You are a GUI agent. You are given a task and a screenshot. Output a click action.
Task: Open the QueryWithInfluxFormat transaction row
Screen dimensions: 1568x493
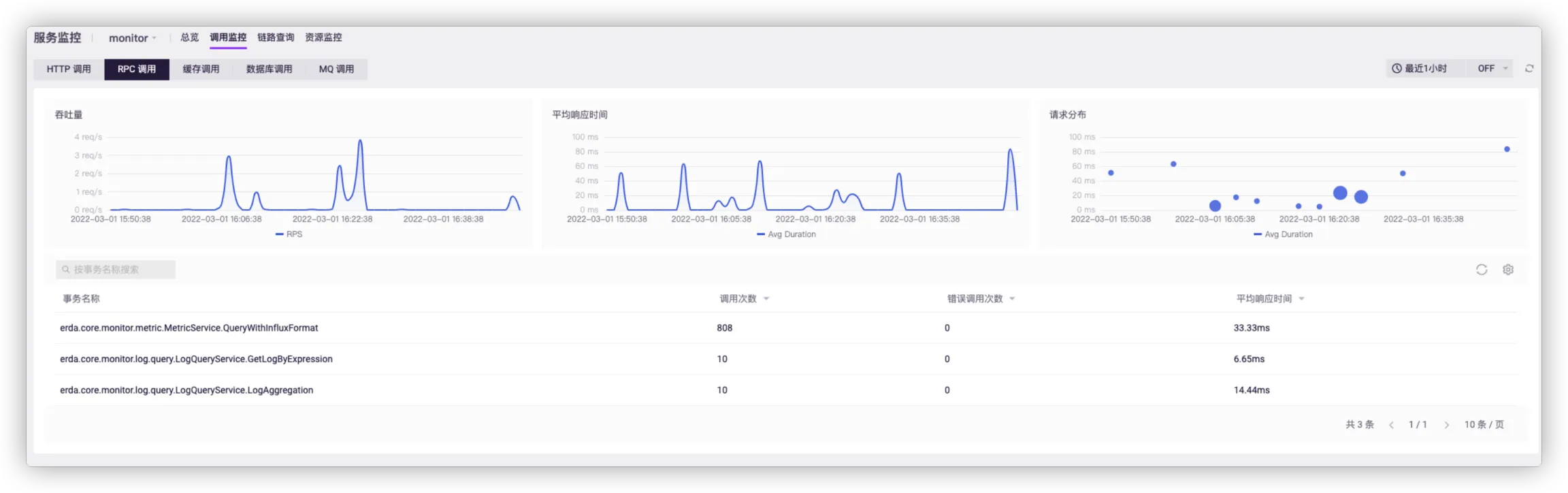[189, 328]
